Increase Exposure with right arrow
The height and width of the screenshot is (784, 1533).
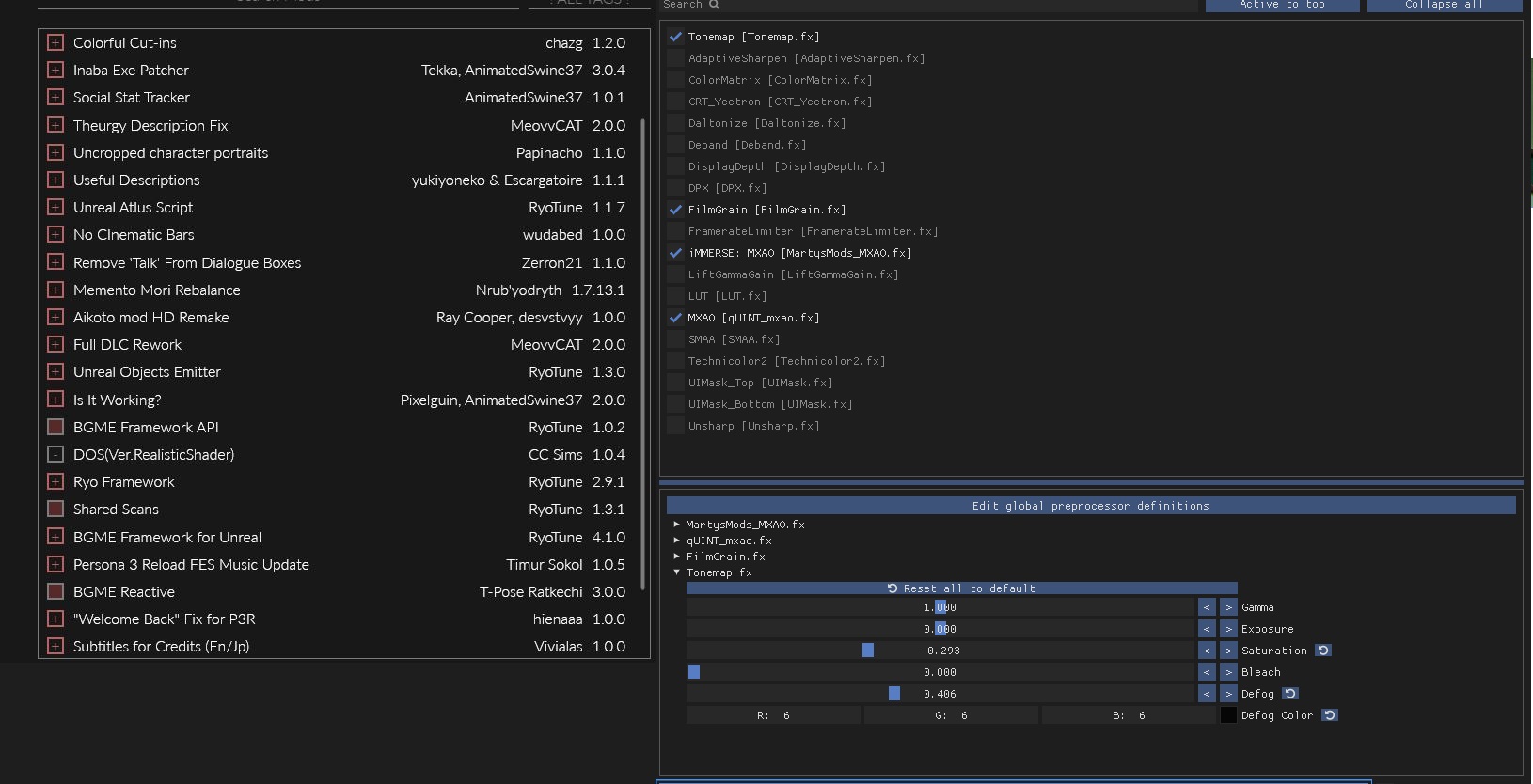tap(1228, 629)
